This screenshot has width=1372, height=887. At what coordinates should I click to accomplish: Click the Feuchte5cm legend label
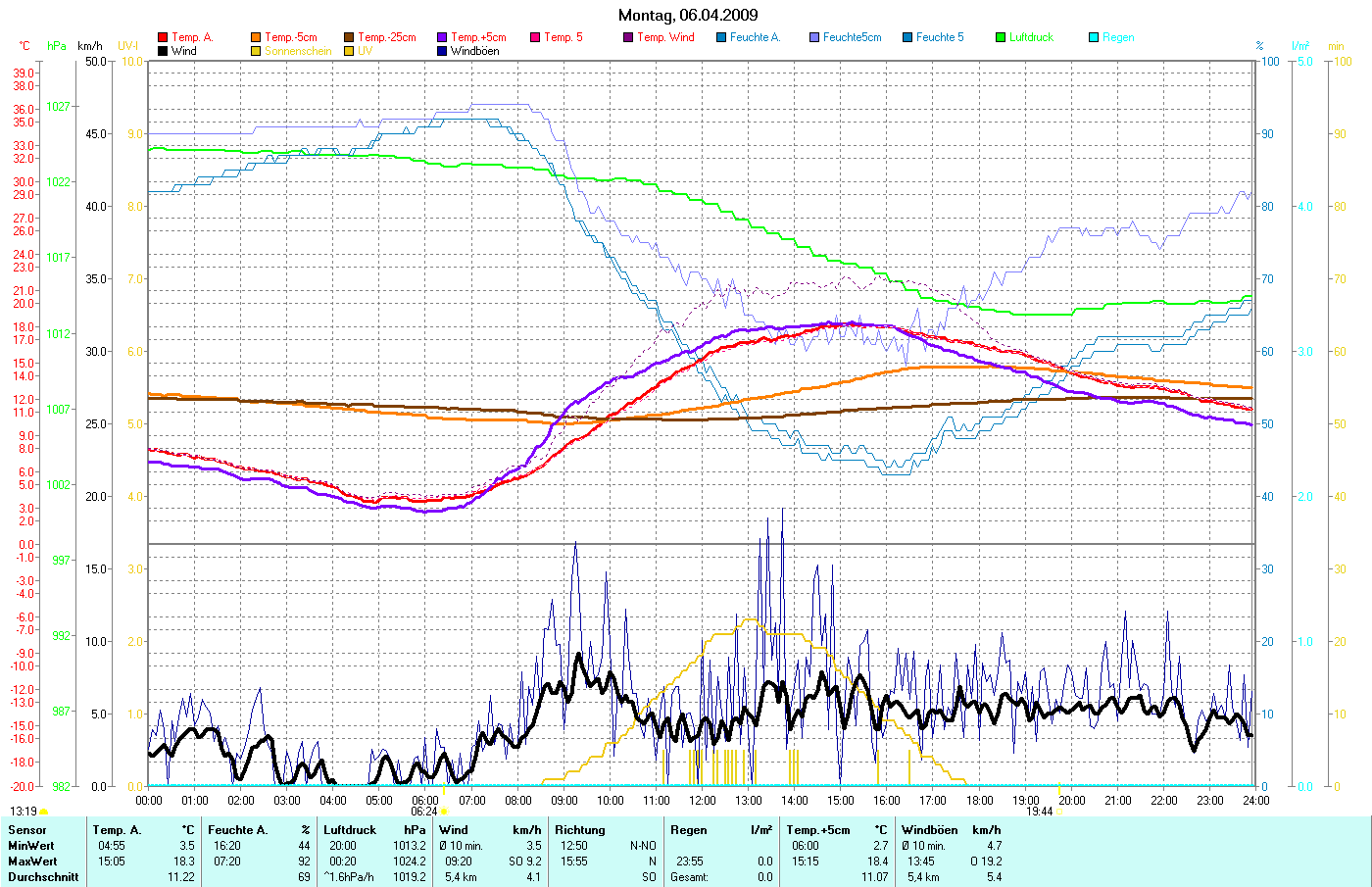(x=852, y=37)
